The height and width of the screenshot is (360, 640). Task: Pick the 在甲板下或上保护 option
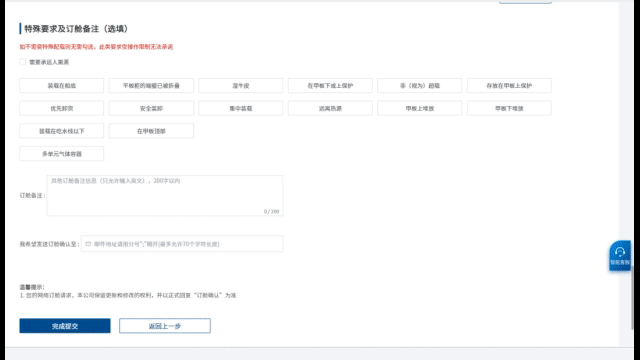(330, 86)
